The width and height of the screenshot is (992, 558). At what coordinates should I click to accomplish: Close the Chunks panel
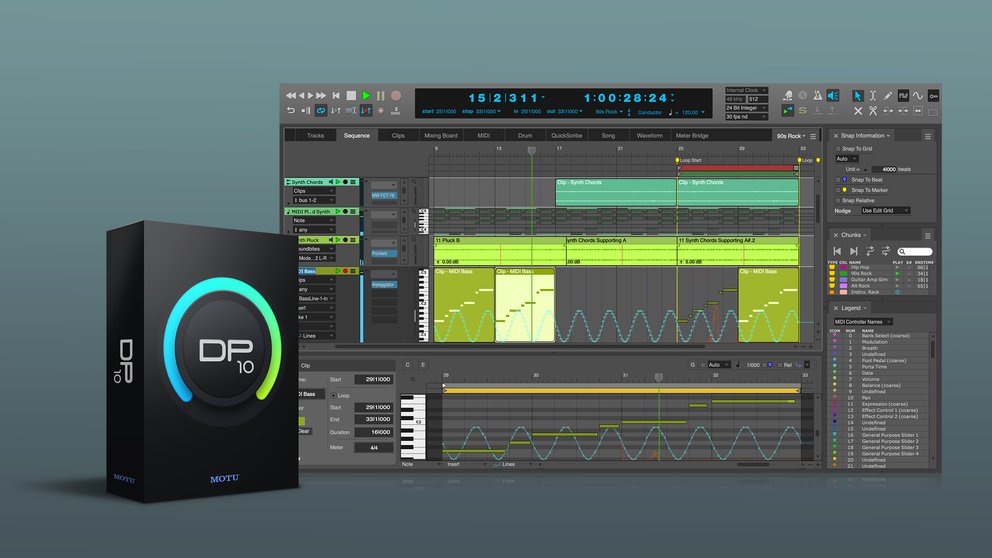835,235
